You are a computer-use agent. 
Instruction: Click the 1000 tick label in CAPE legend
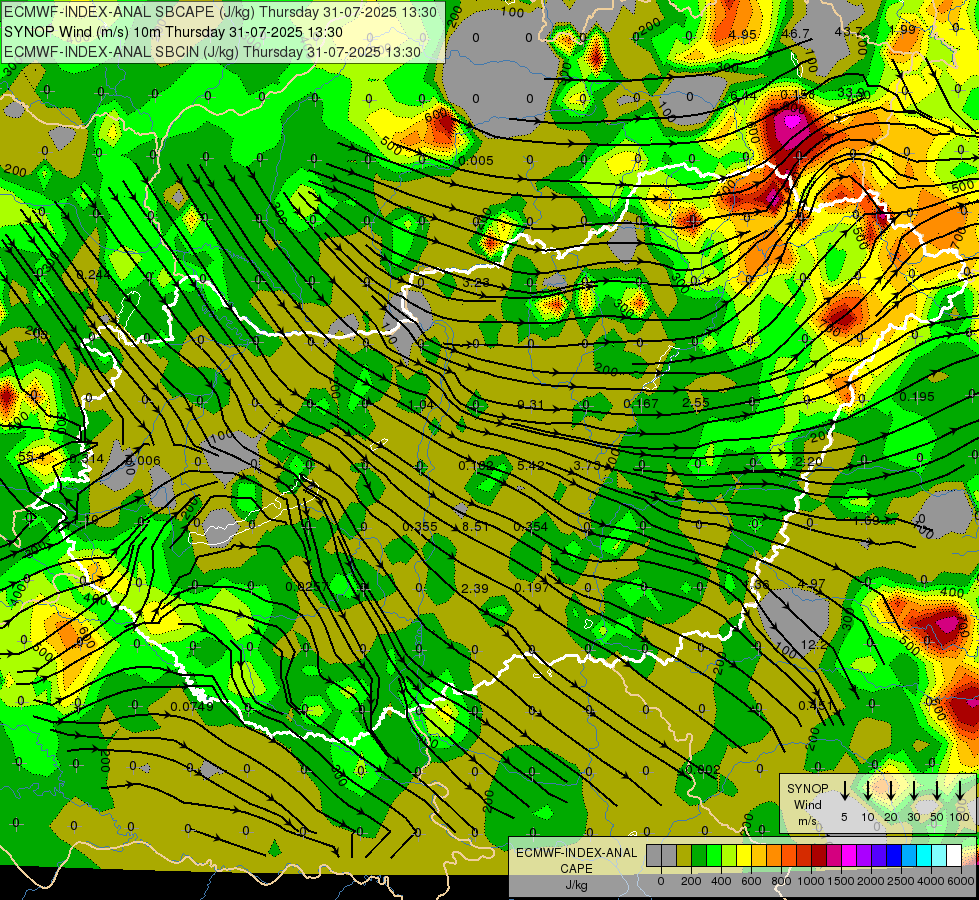(811, 881)
